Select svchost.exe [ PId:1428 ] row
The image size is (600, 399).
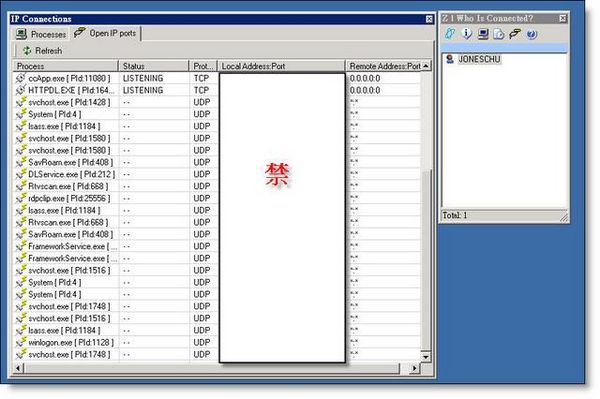[x=217, y=102]
